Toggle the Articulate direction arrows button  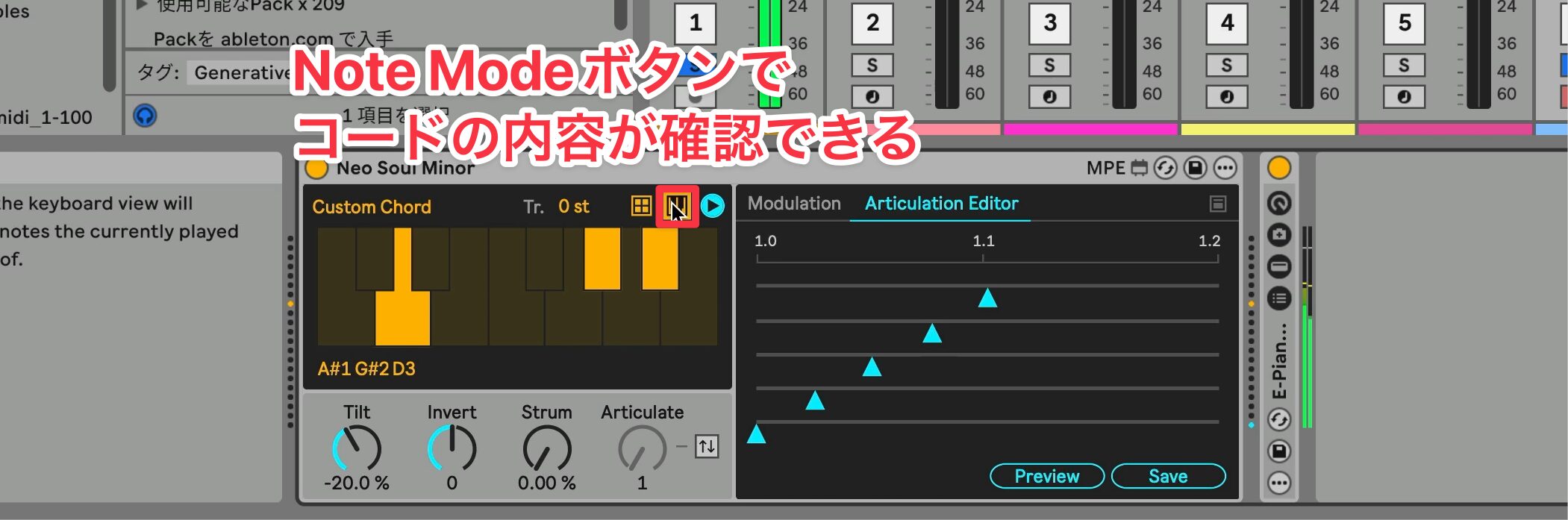pyautogui.click(x=707, y=446)
